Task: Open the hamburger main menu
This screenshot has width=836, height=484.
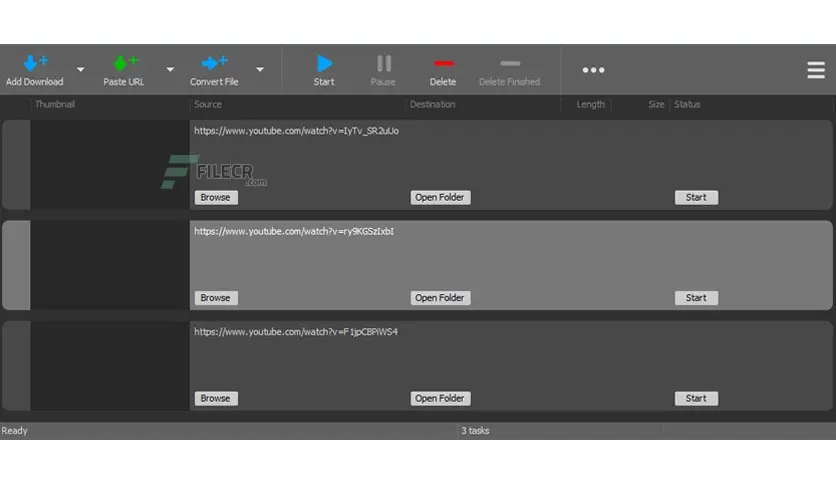Action: [x=816, y=70]
